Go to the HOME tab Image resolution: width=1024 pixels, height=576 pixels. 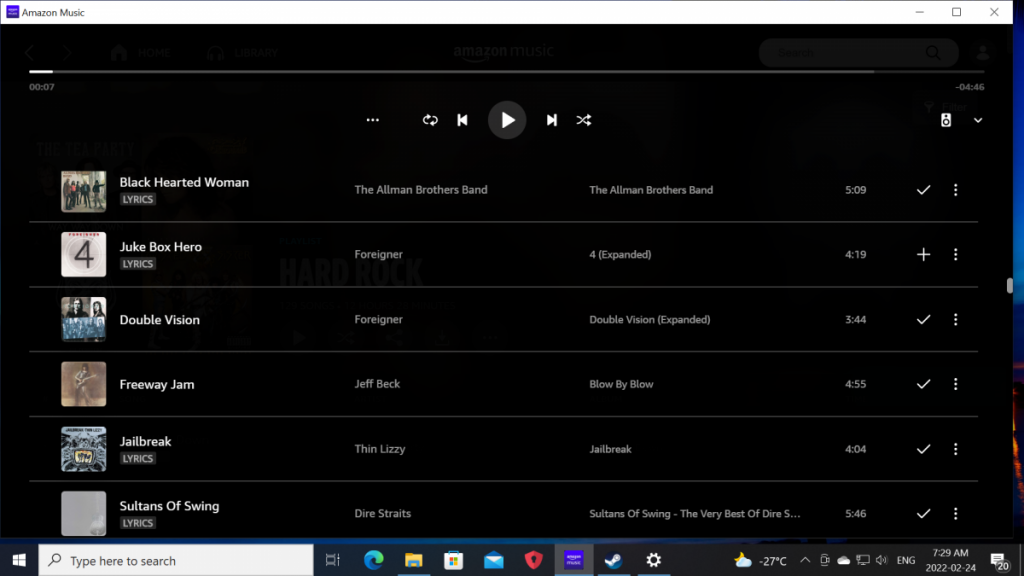click(141, 53)
